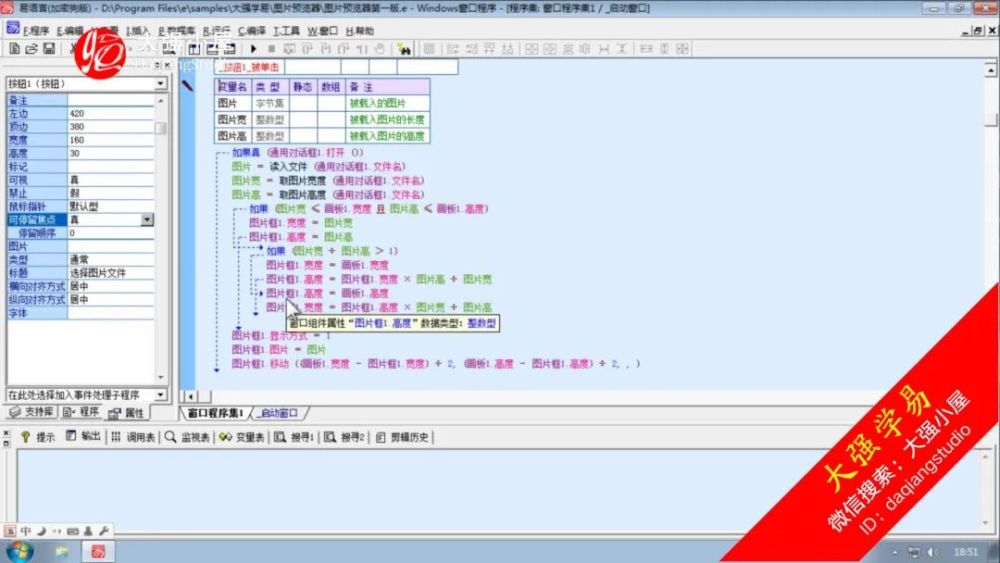Click the _按钮1_被单击 subroutine name cell
The height and width of the screenshot is (563, 1000).
pyautogui.click(x=250, y=67)
